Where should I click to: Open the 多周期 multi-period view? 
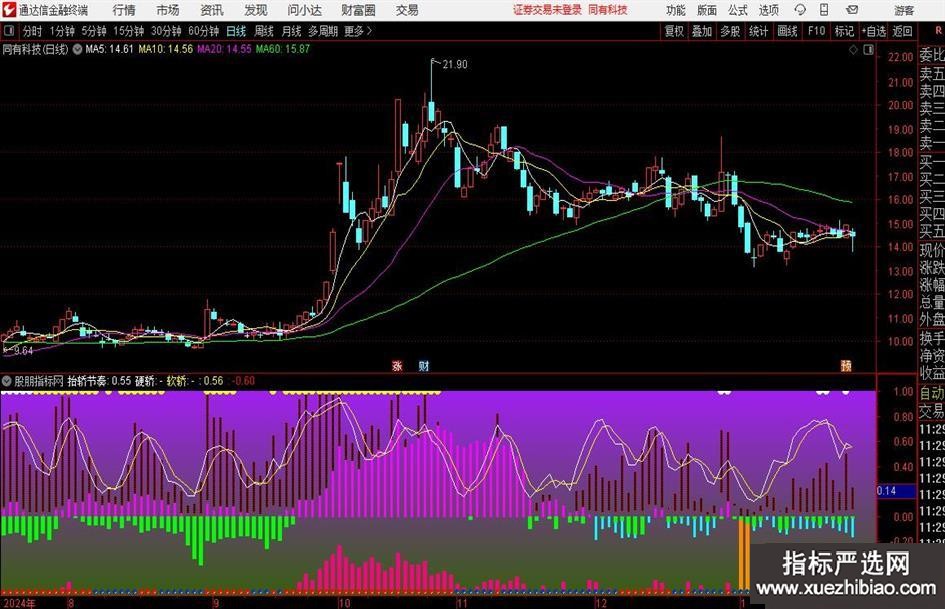click(323, 31)
